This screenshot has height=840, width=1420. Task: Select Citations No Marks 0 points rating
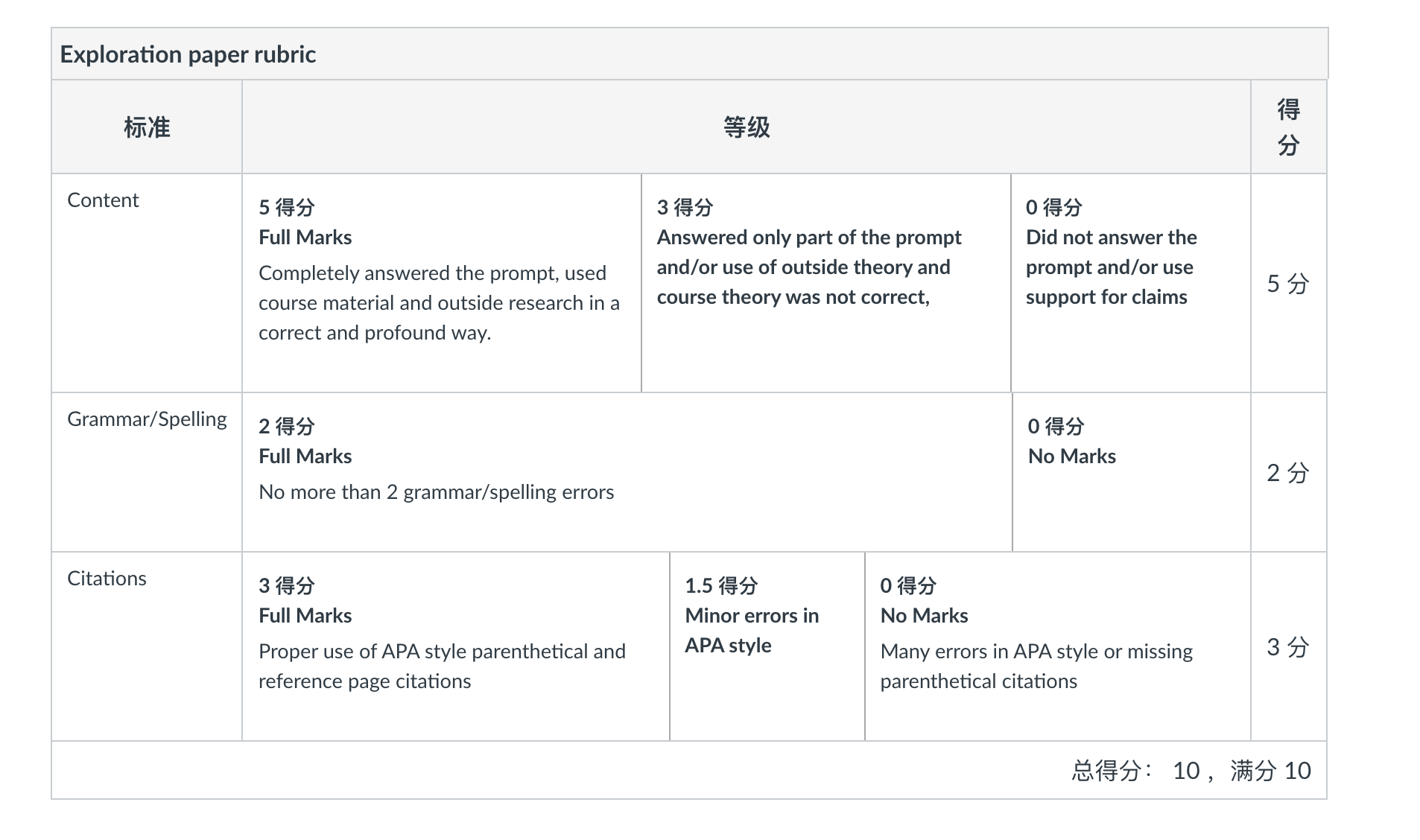click(x=1058, y=646)
